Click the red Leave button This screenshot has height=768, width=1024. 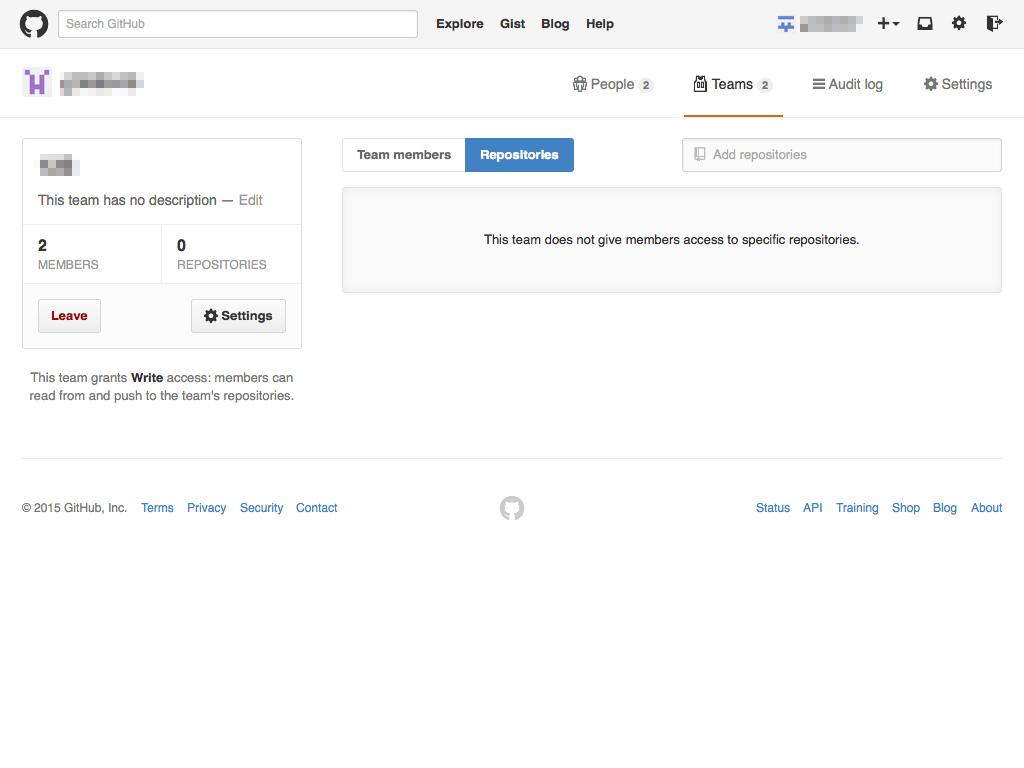69,316
